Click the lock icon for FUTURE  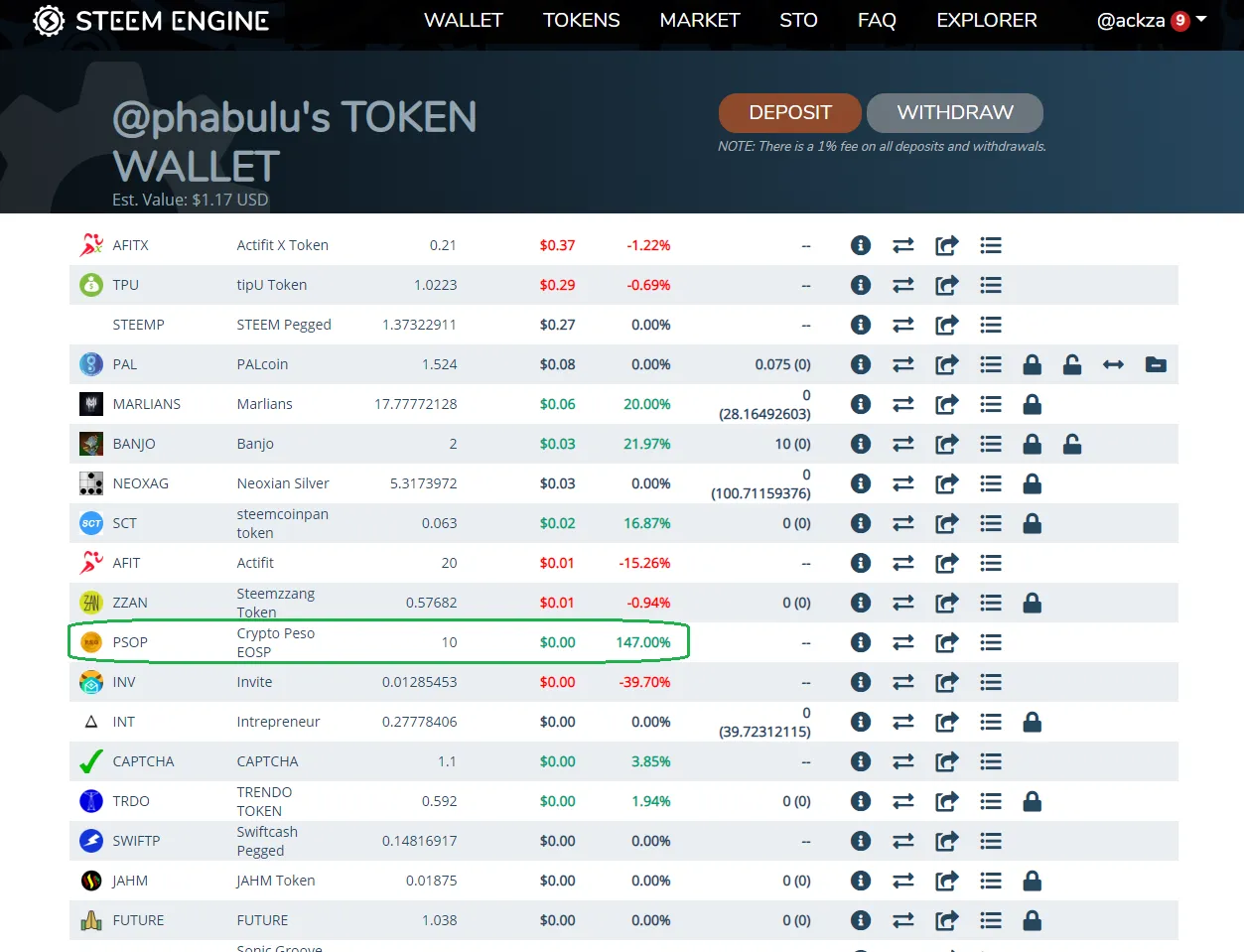(1033, 920)
